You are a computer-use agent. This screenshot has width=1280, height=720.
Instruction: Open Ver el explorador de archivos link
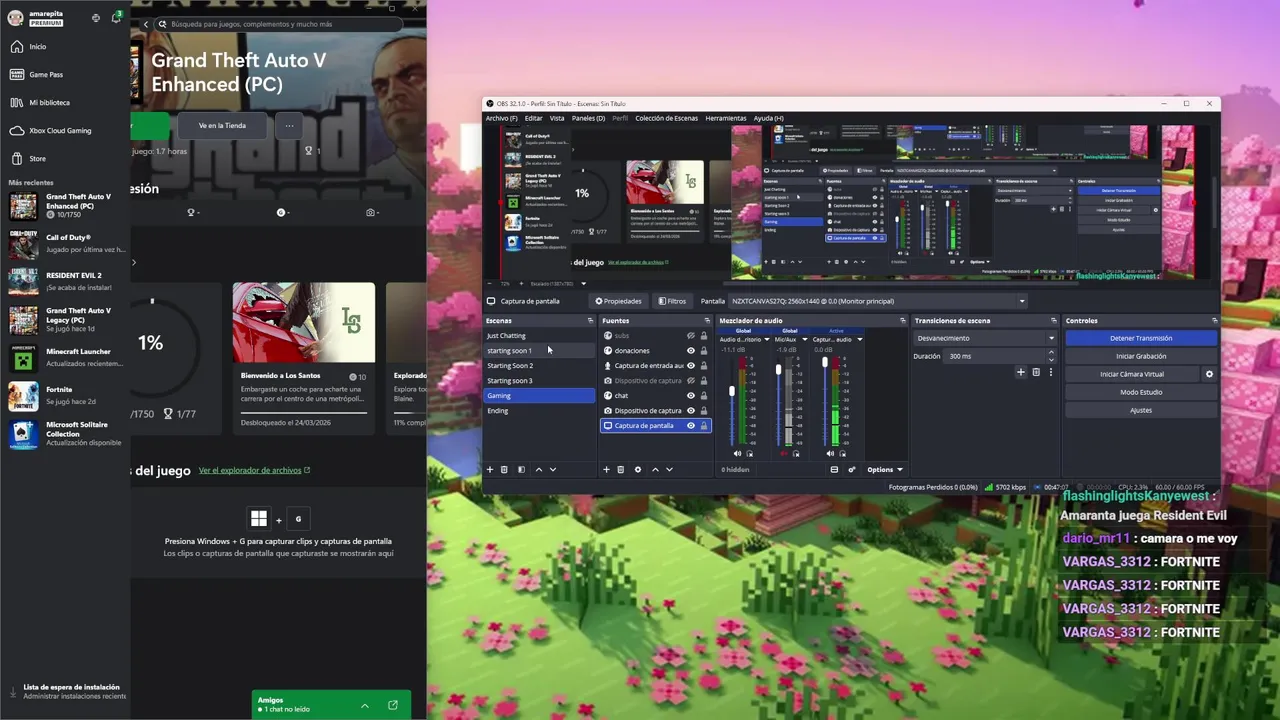pyautogui.click(x=254, y=470)
